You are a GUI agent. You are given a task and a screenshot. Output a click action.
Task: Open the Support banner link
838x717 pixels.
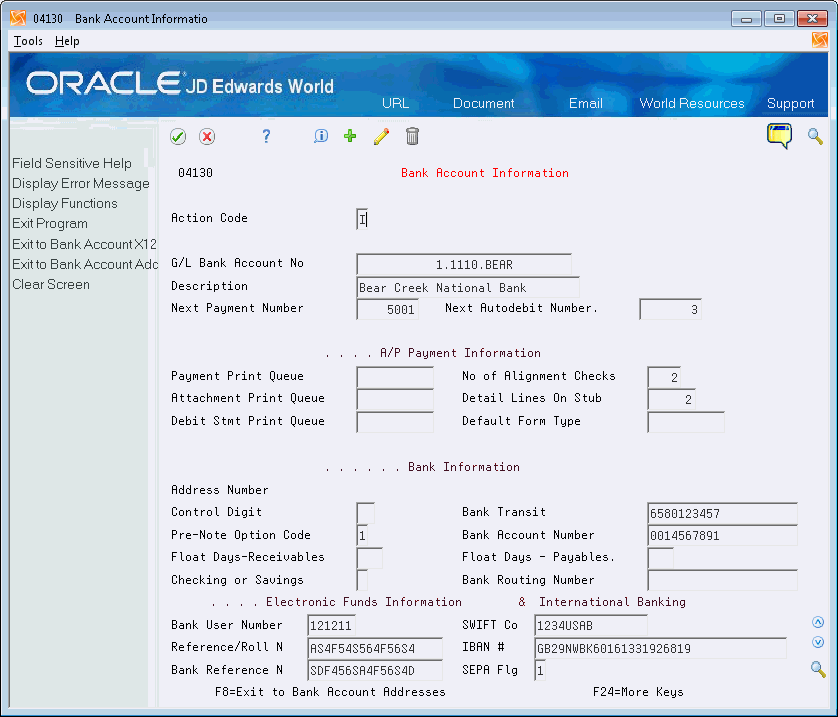click(790, 103)
